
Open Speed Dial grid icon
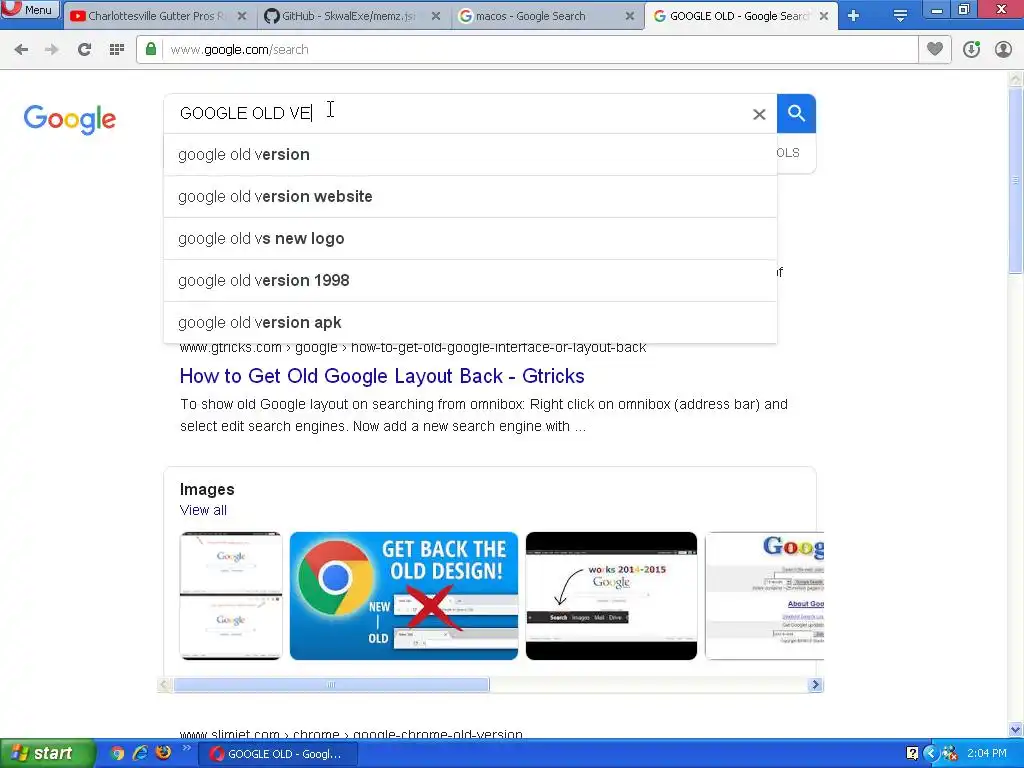click(117, 50)
